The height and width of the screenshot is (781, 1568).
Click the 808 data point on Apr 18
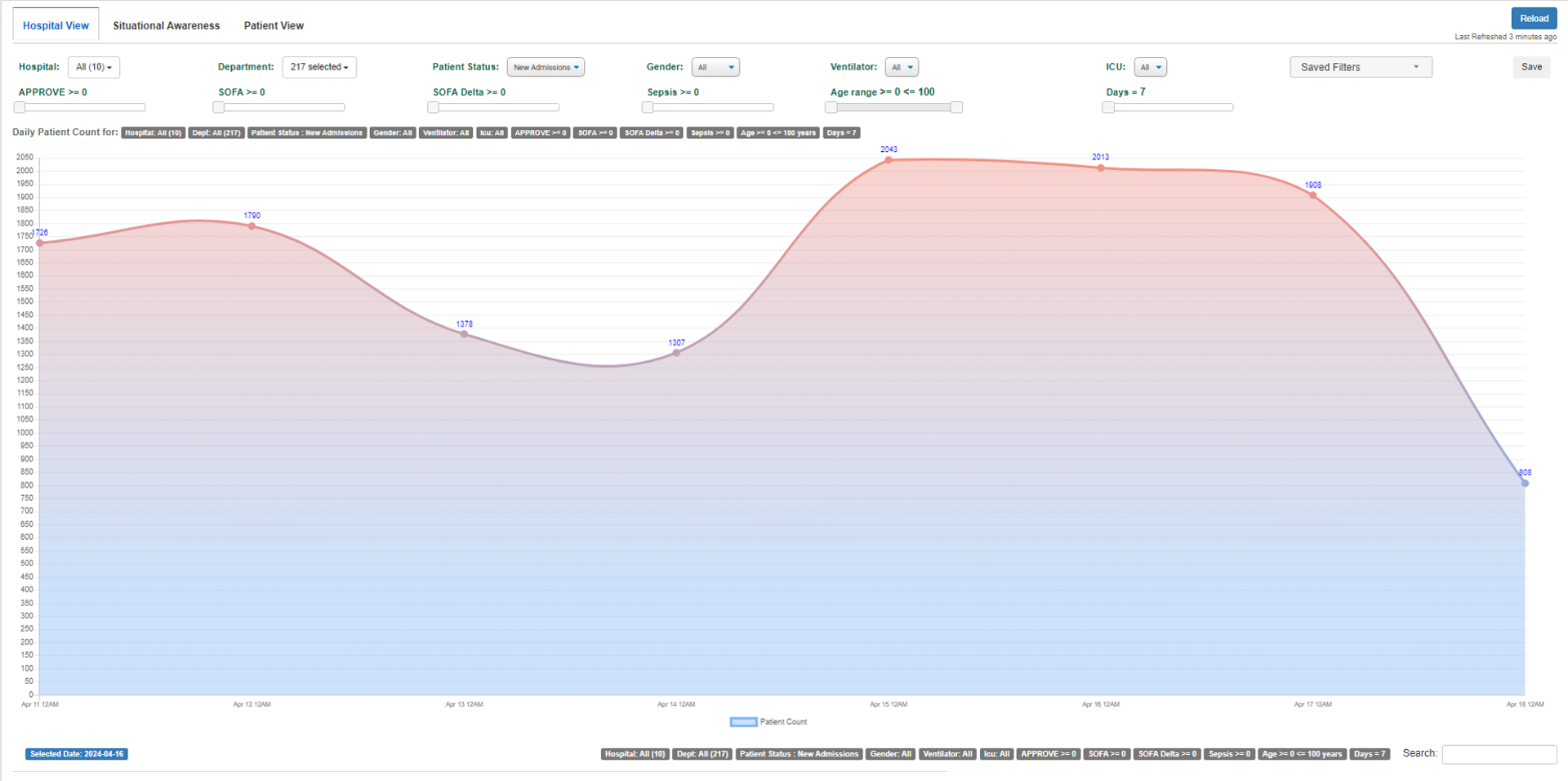[x=1525, y=484]
